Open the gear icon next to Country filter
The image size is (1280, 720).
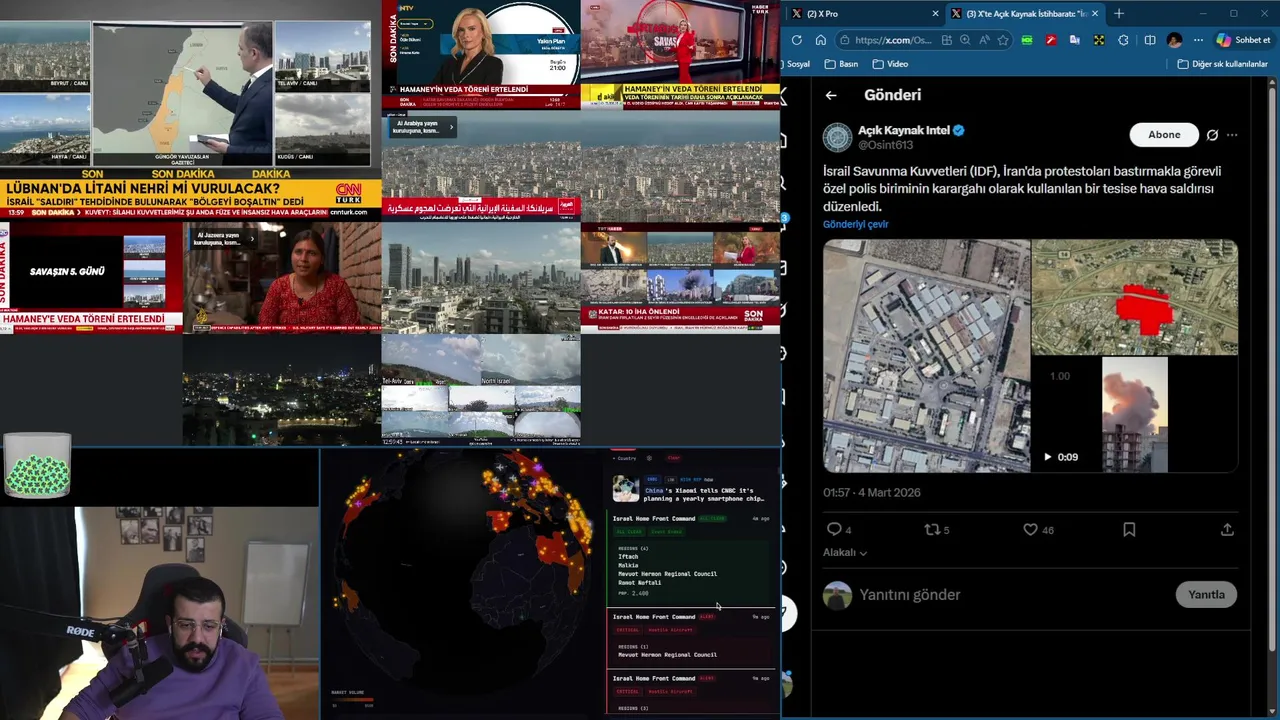[x=649, y=458]
